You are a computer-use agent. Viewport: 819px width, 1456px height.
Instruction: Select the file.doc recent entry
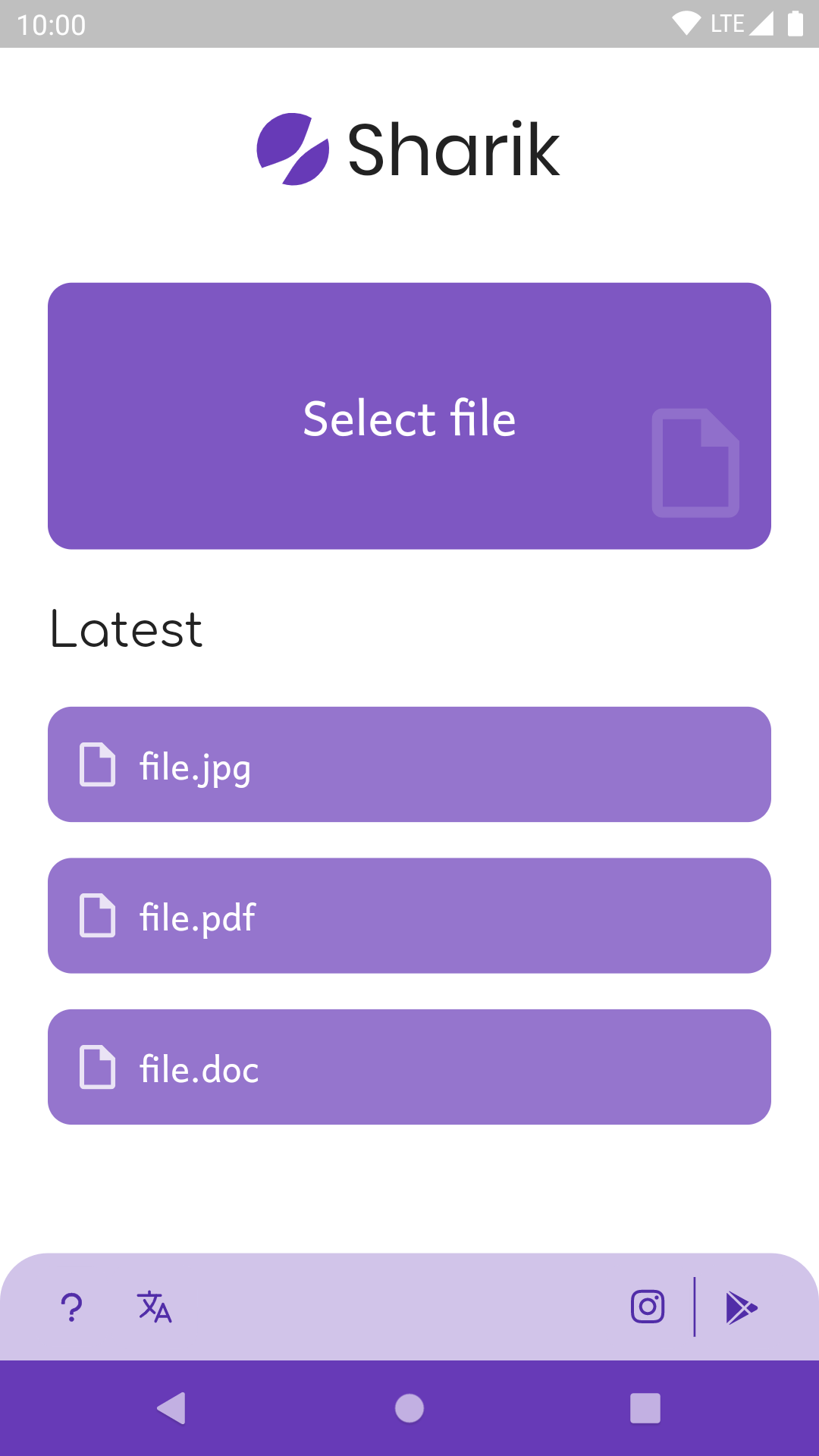pos(409,1067)
